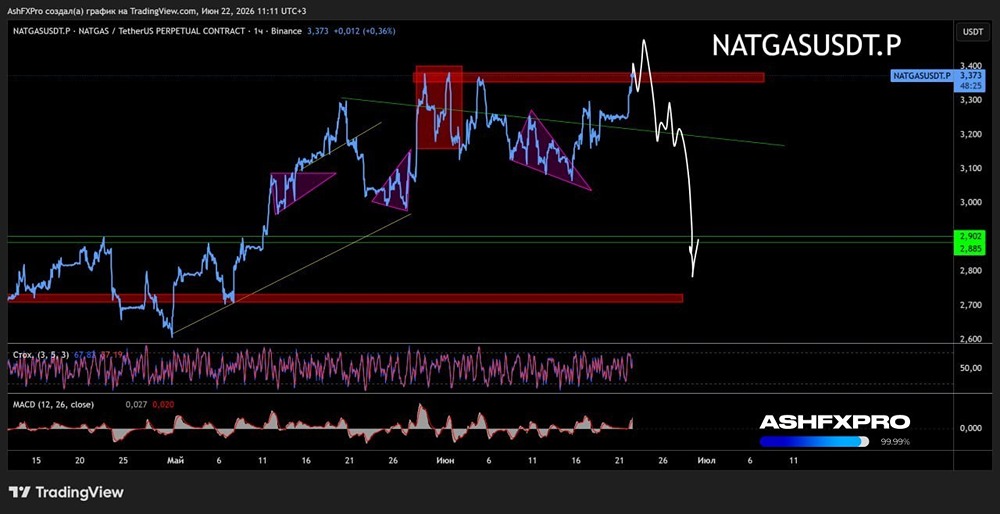Click the blue NATGASUSDT.P price line label
Image resolution: width=1000 pixels, height=514 pixels.
tap(922, 76)
